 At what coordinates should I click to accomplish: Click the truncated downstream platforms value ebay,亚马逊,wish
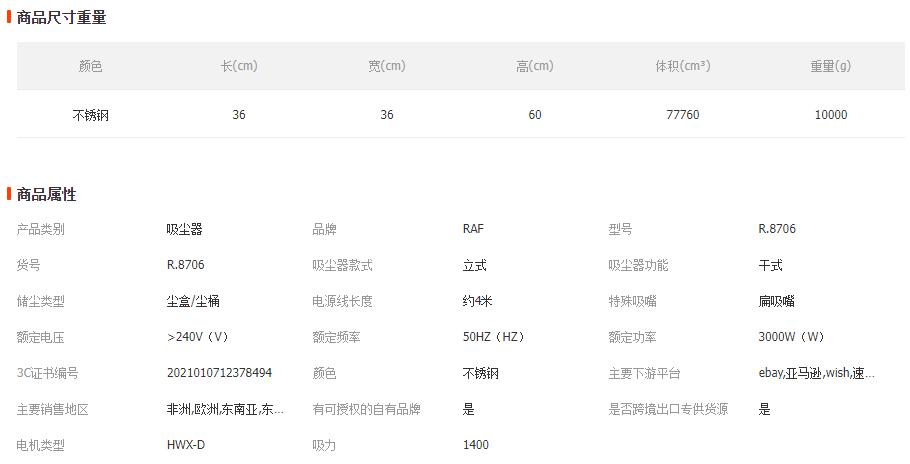(816, 373)
